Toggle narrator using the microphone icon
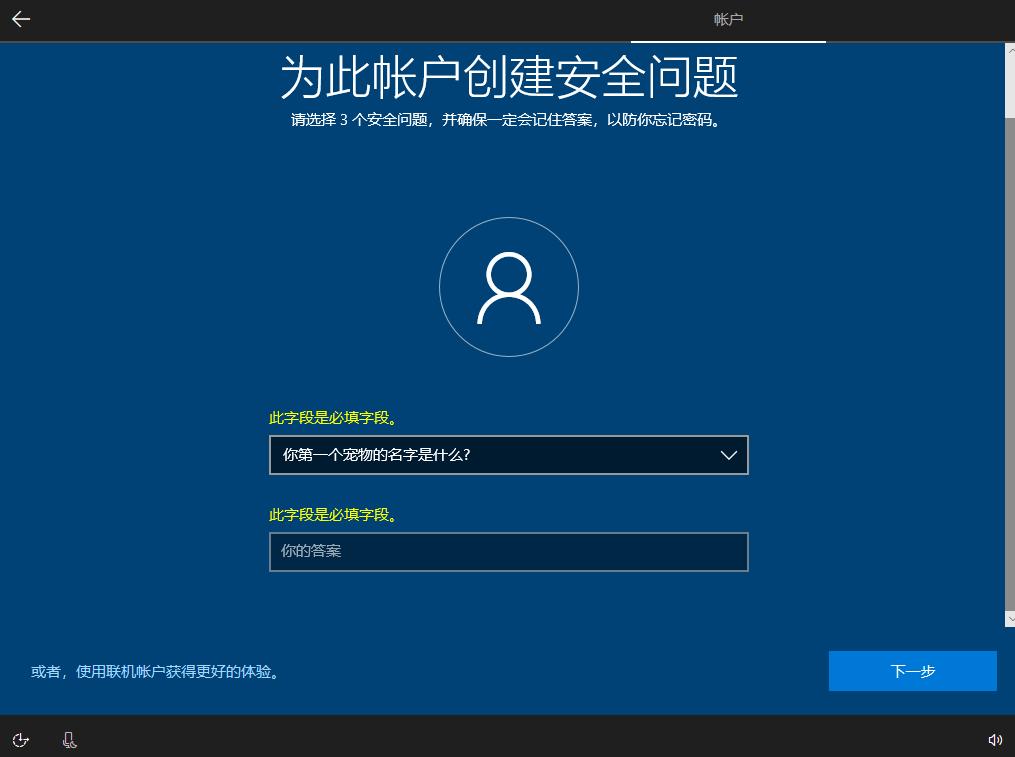 coord(68,739)
